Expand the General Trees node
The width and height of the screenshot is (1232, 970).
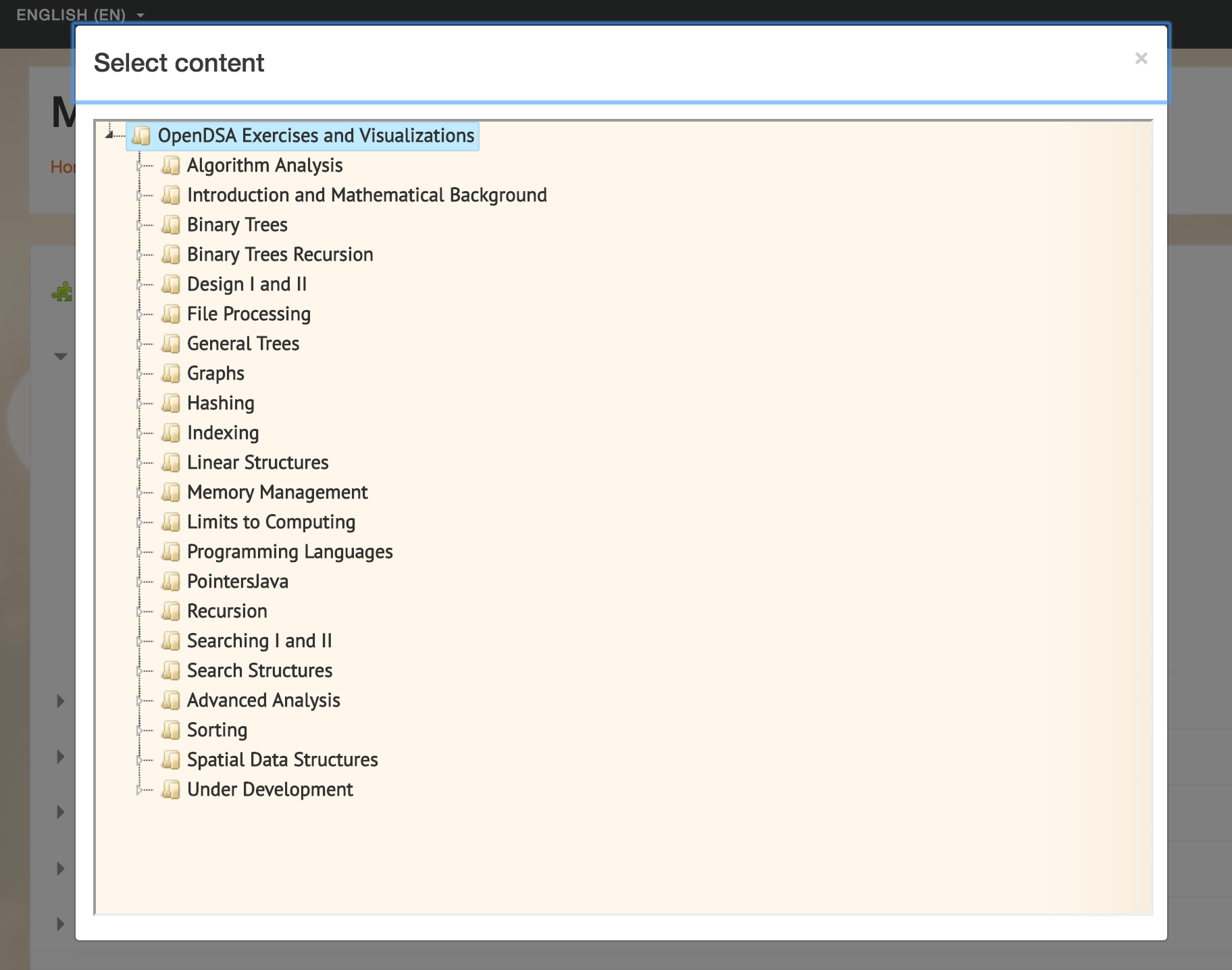tap(139, 344)
